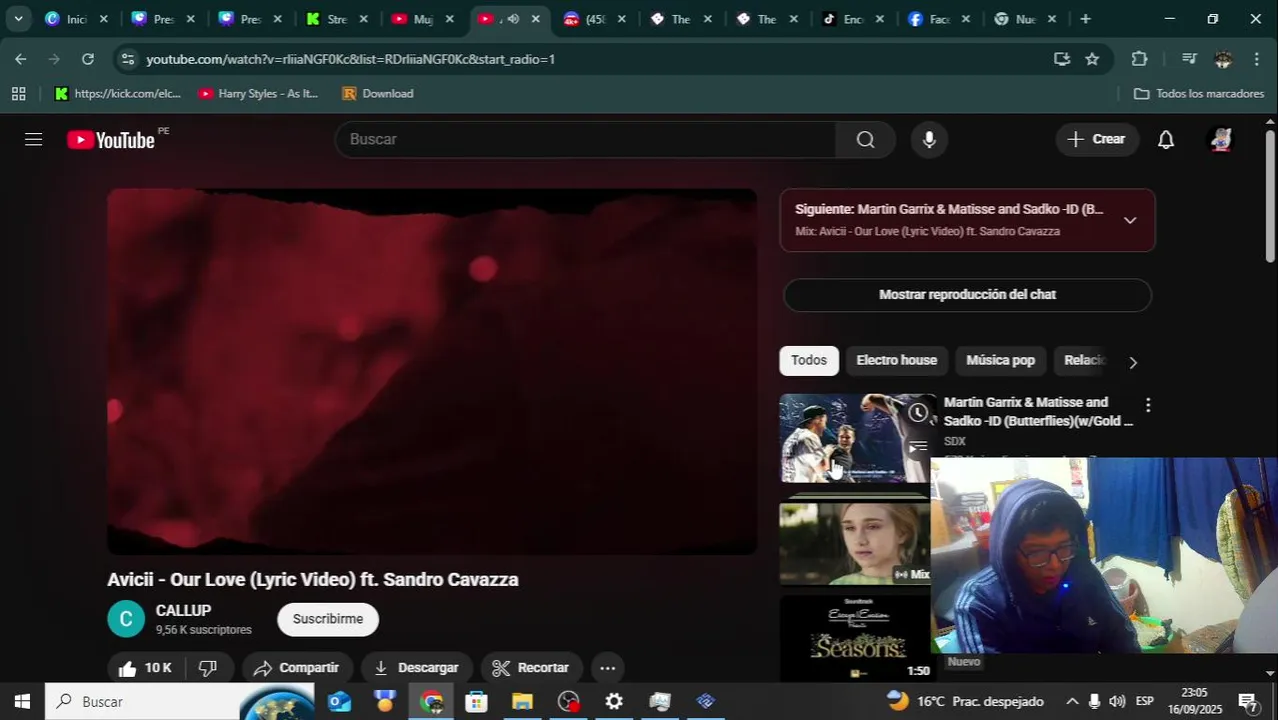This screenshot has height=720, width=1278.
Task: Open options menu for Martin Garrix video
Action: [x=1148, y=405]
